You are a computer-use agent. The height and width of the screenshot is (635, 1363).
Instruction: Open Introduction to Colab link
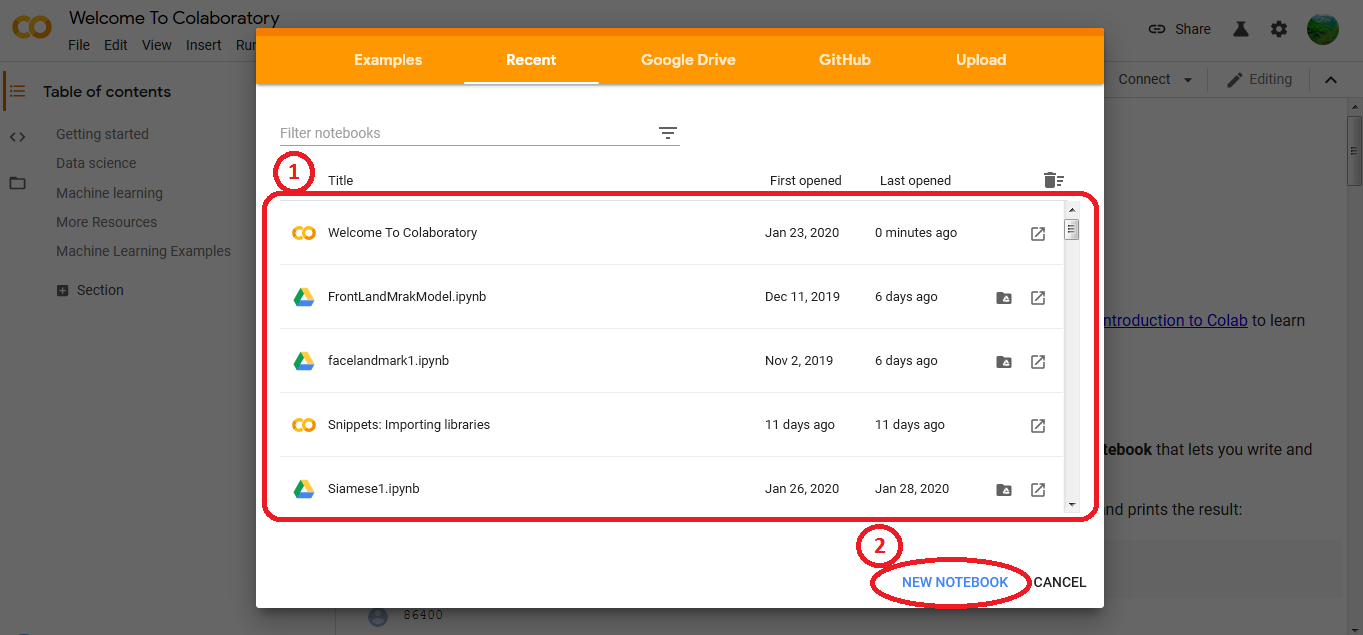click(1175, 320)
